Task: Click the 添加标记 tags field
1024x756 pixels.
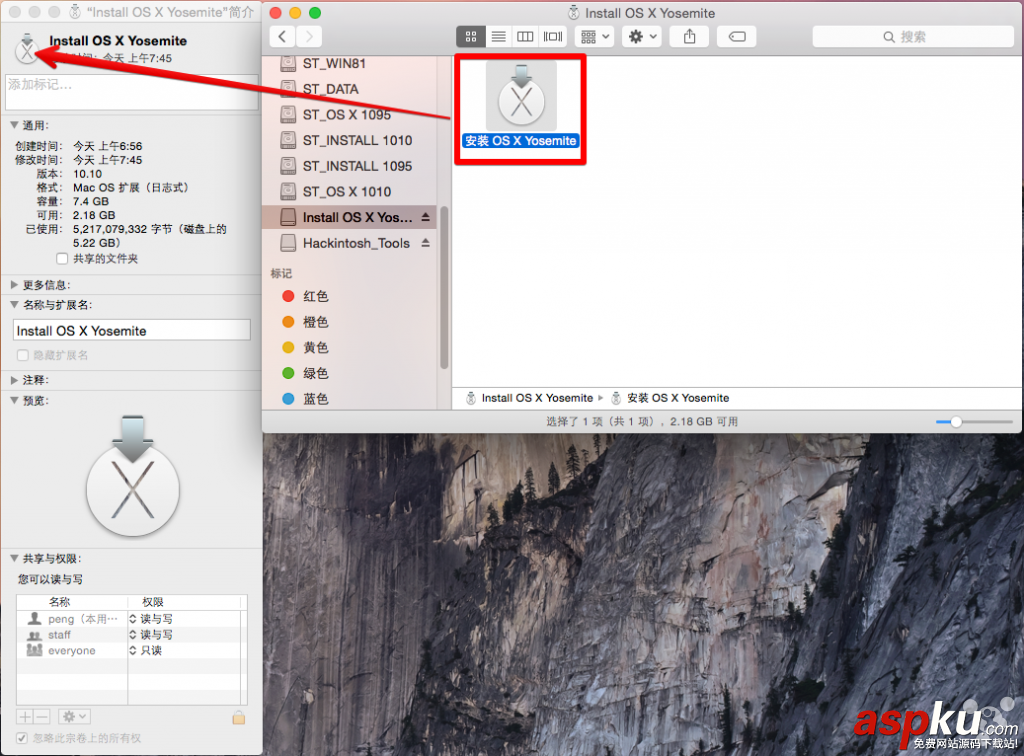Action: [131, 91]
